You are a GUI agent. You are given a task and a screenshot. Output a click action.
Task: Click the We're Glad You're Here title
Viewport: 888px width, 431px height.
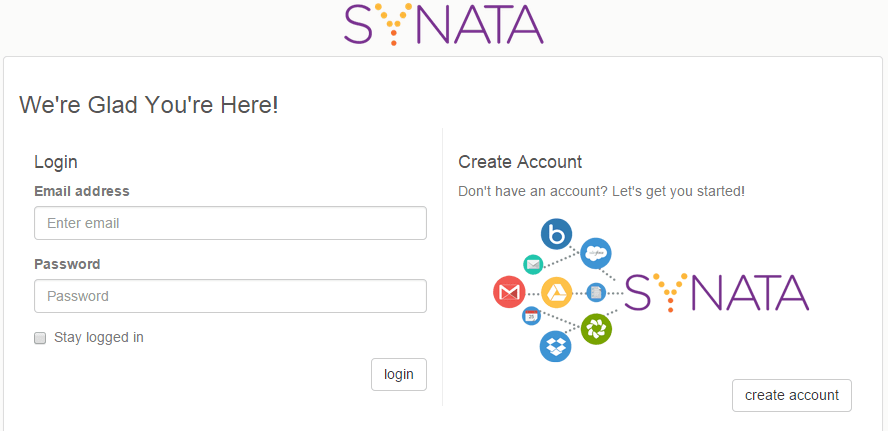point(149,105)
